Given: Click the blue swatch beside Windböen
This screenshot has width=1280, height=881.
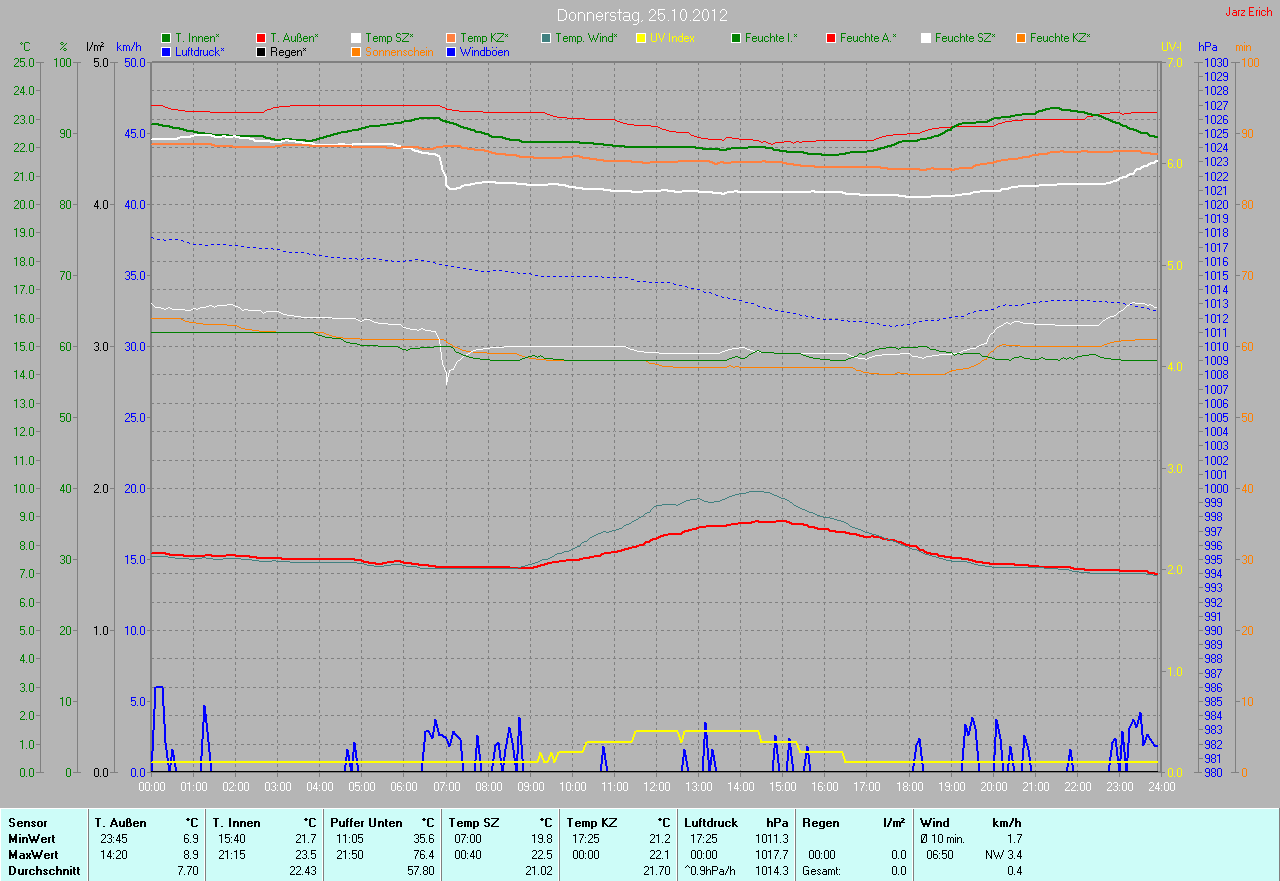Looking at the screenshot, I should (452, 51).
